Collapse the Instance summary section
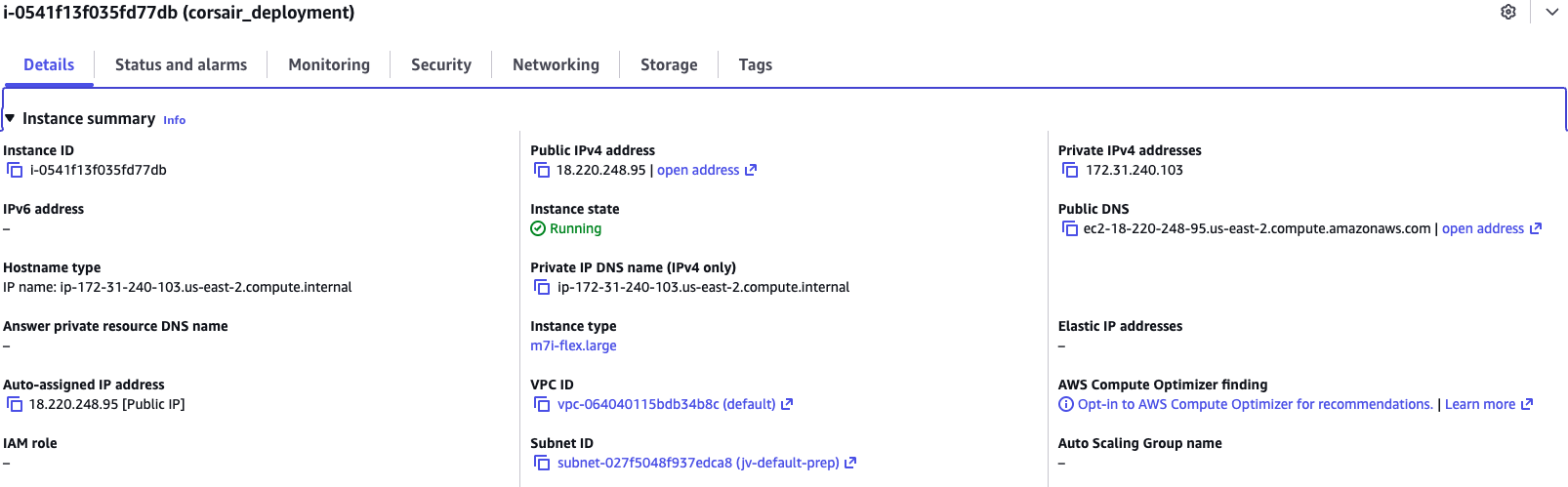Screen dimensions: 1568x487 tap(10, 118)
